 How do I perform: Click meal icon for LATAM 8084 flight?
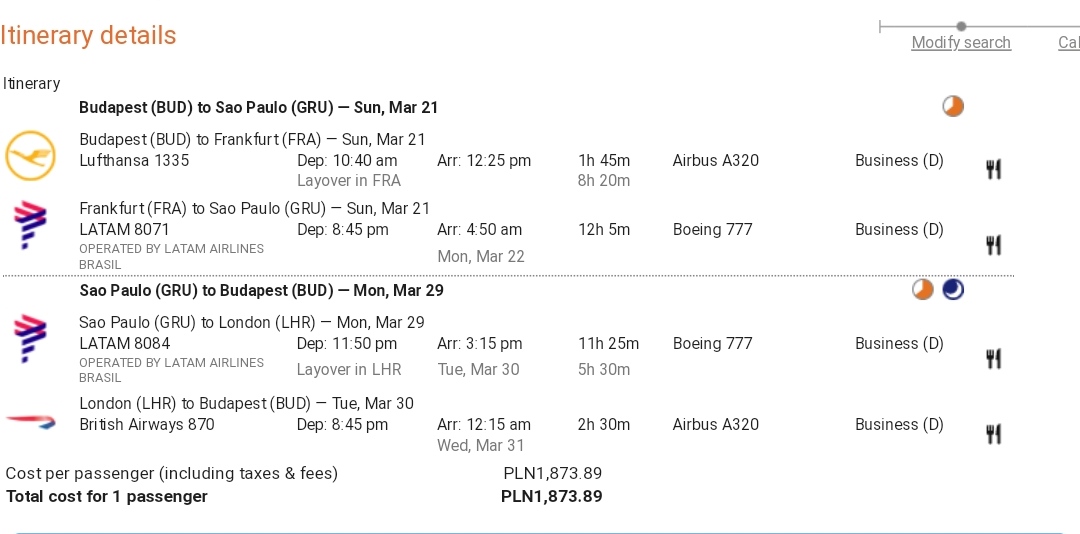(x=993, y=359)
